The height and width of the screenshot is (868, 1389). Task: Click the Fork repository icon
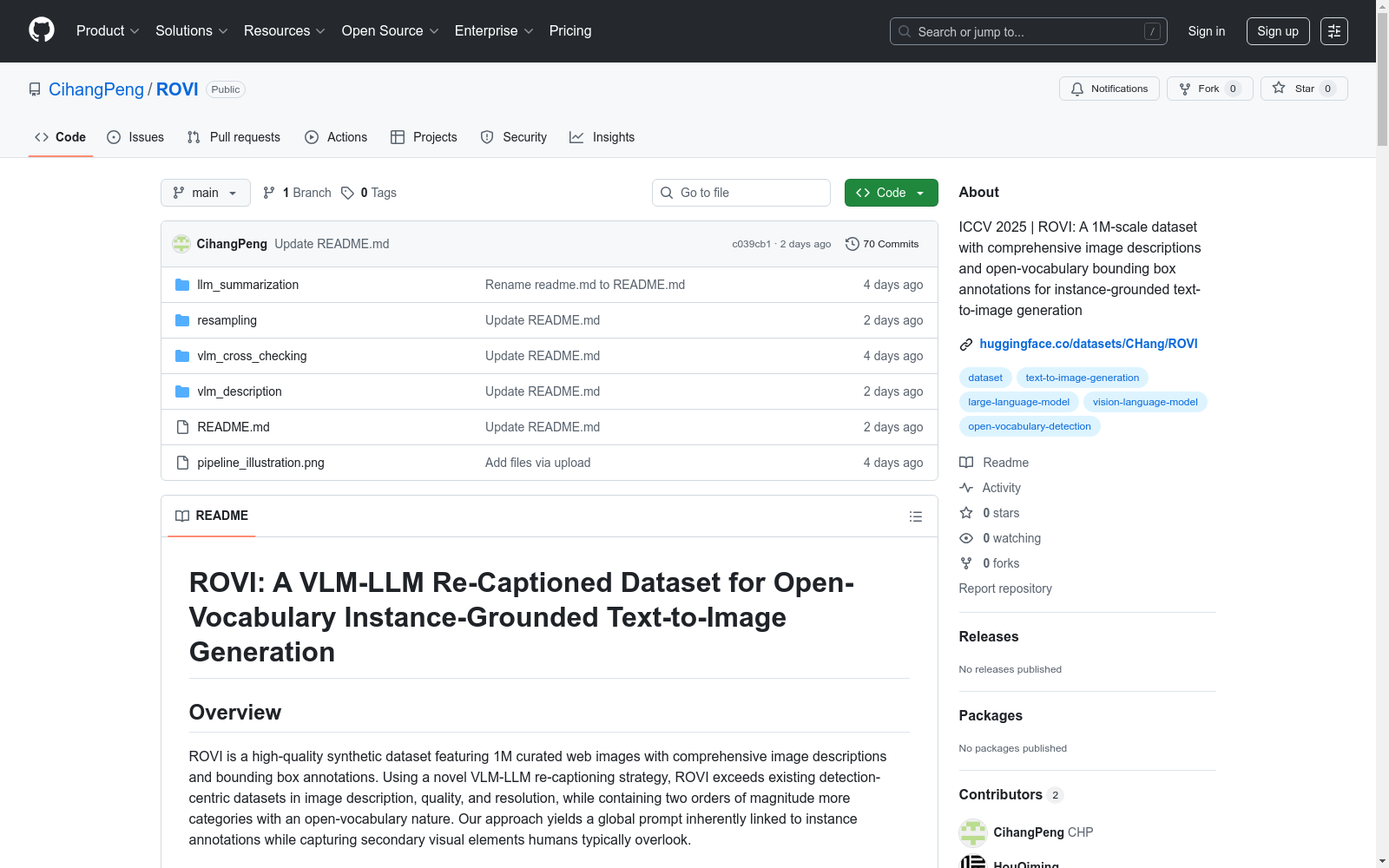point(1185,89)
